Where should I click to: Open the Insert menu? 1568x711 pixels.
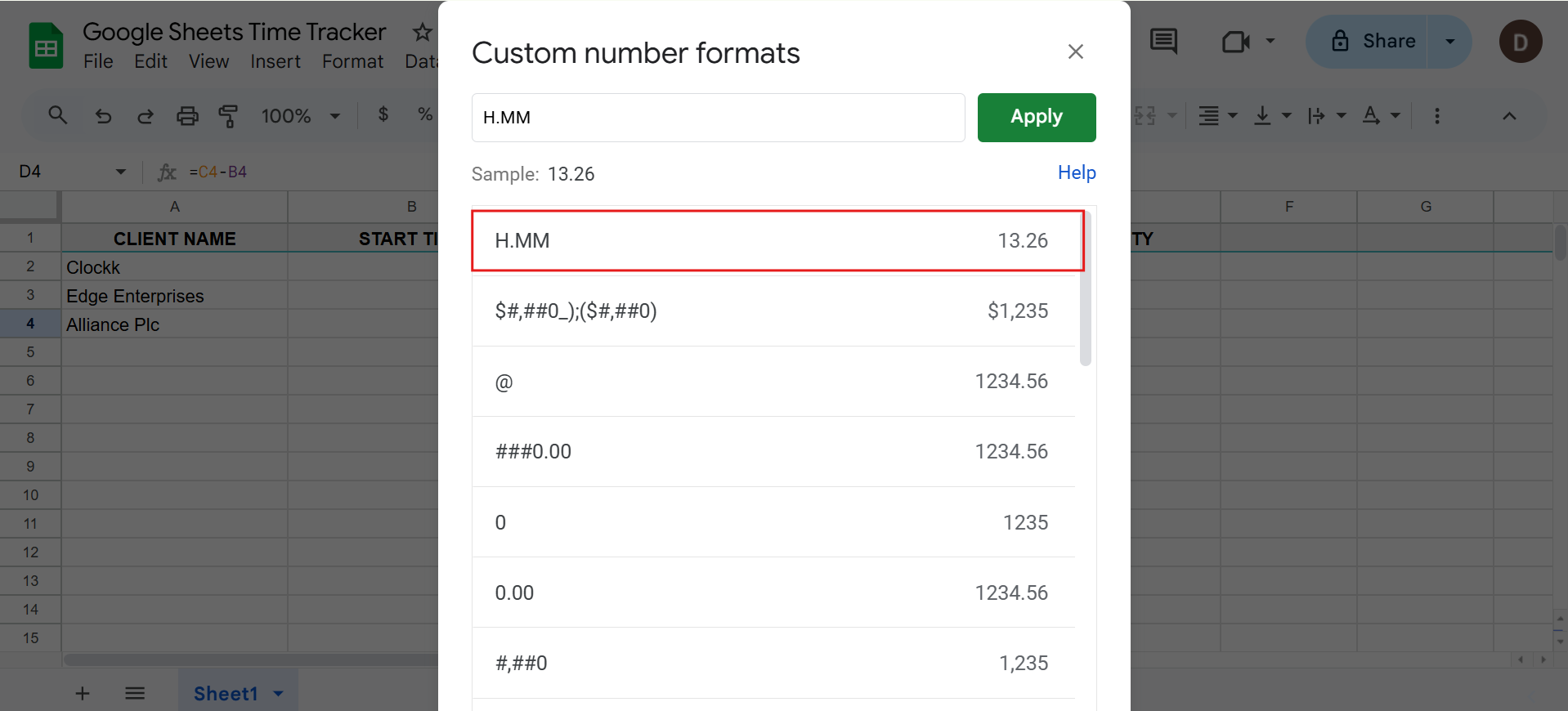tap(275, 62)
